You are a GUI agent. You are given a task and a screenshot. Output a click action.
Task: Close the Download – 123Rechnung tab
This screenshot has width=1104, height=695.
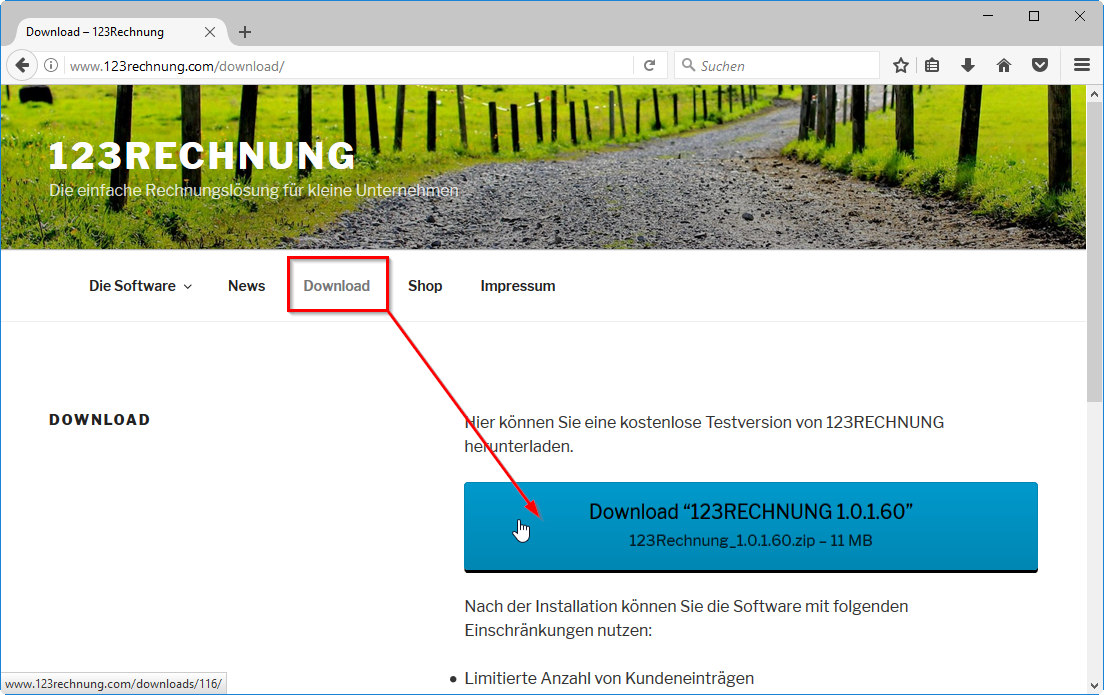coord(210,32)
